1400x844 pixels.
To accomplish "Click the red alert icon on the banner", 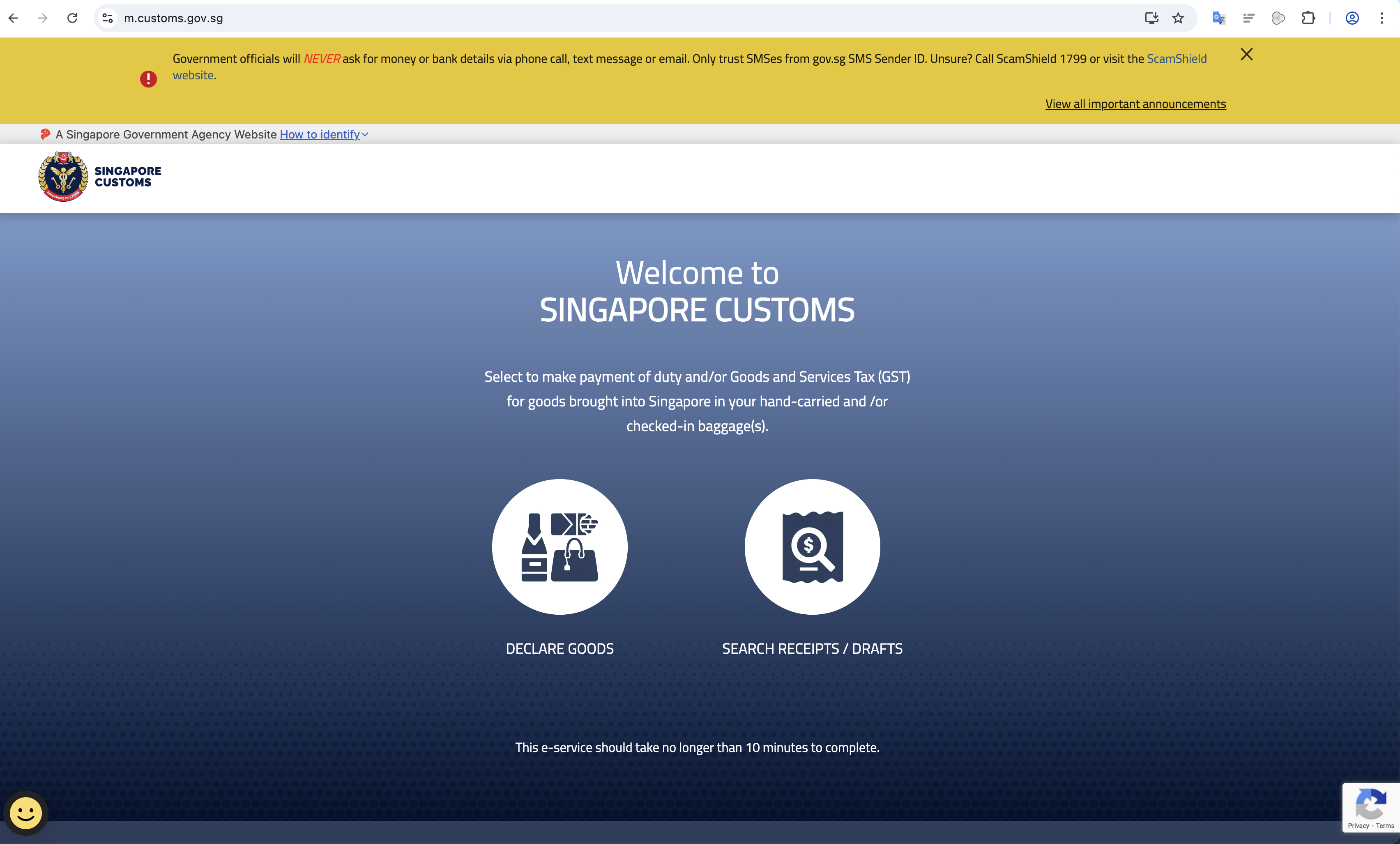I will pos(148,79).
